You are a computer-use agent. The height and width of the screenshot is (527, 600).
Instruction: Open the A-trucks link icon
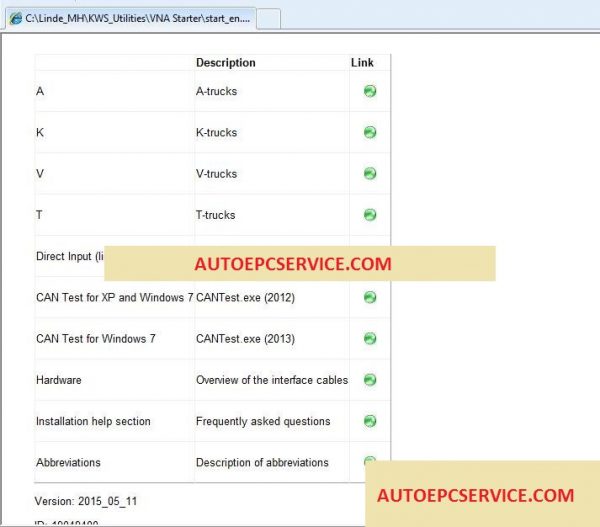click(x=370, y=91)
